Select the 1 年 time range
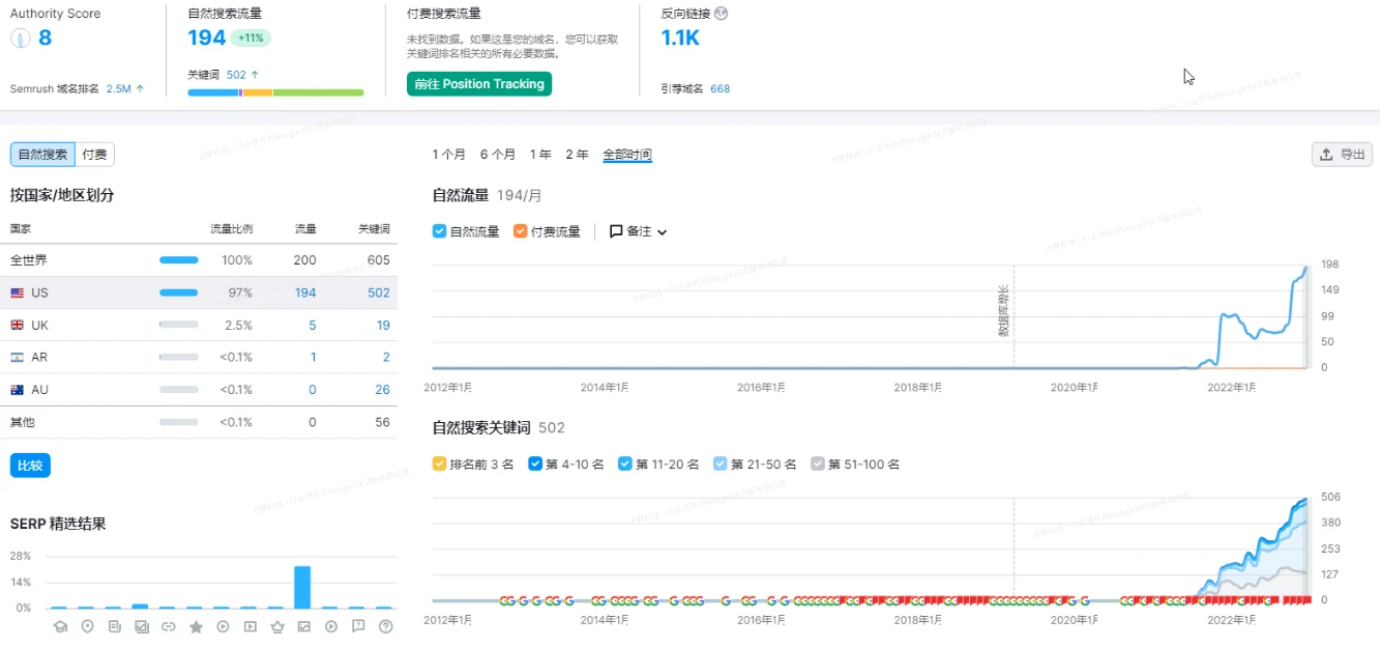The width and height of the screenshot is (1380, 650). (x=540, y=155)
